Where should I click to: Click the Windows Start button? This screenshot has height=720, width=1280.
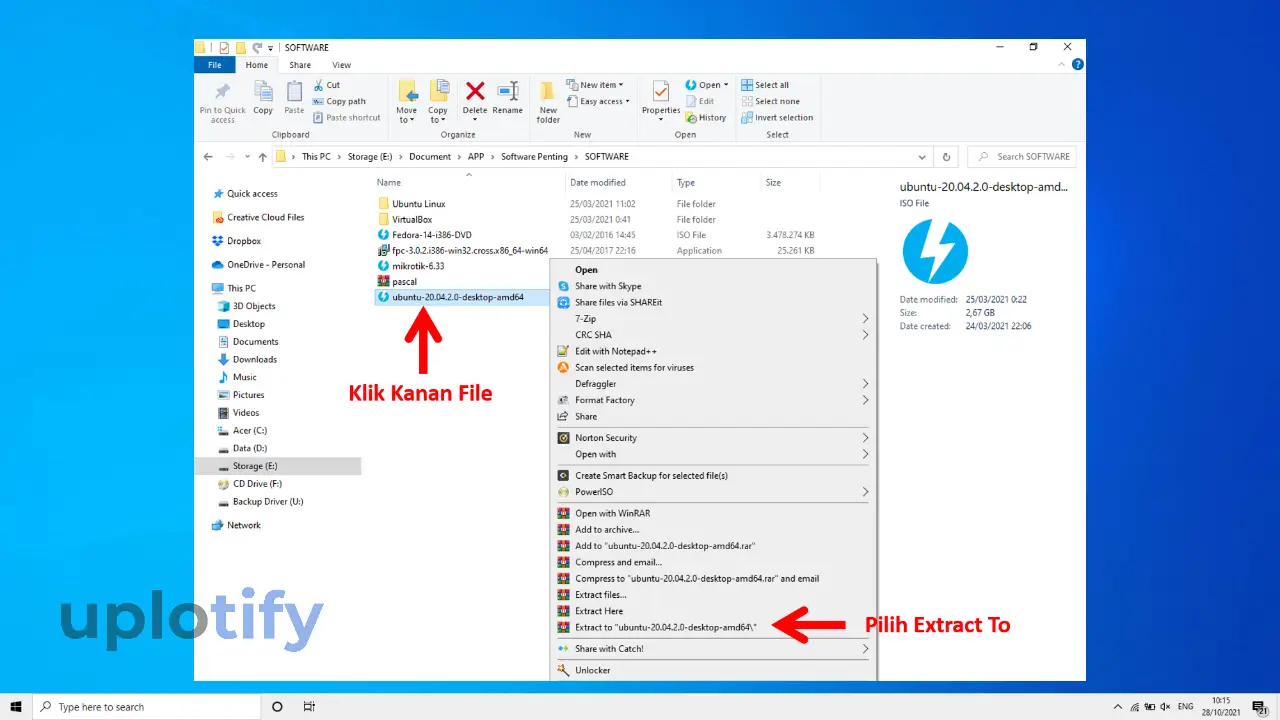(16, 707)
